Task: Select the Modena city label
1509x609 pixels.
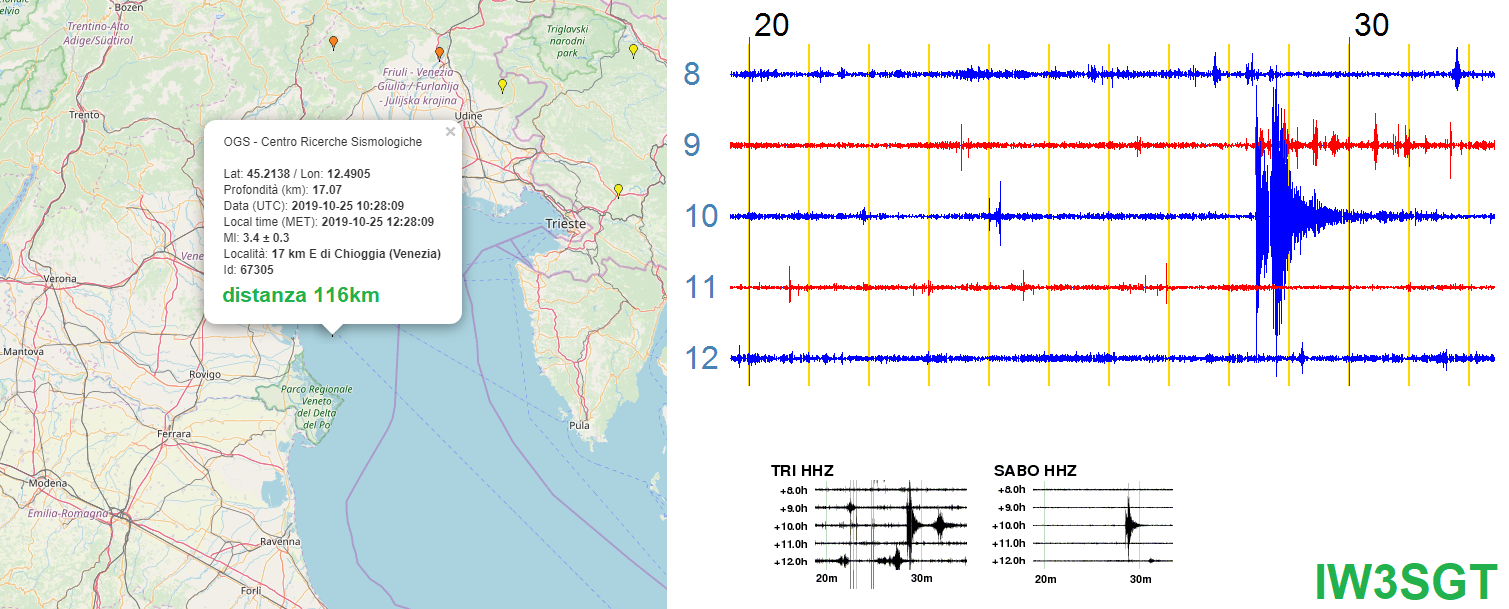Action: click(48, 483)
